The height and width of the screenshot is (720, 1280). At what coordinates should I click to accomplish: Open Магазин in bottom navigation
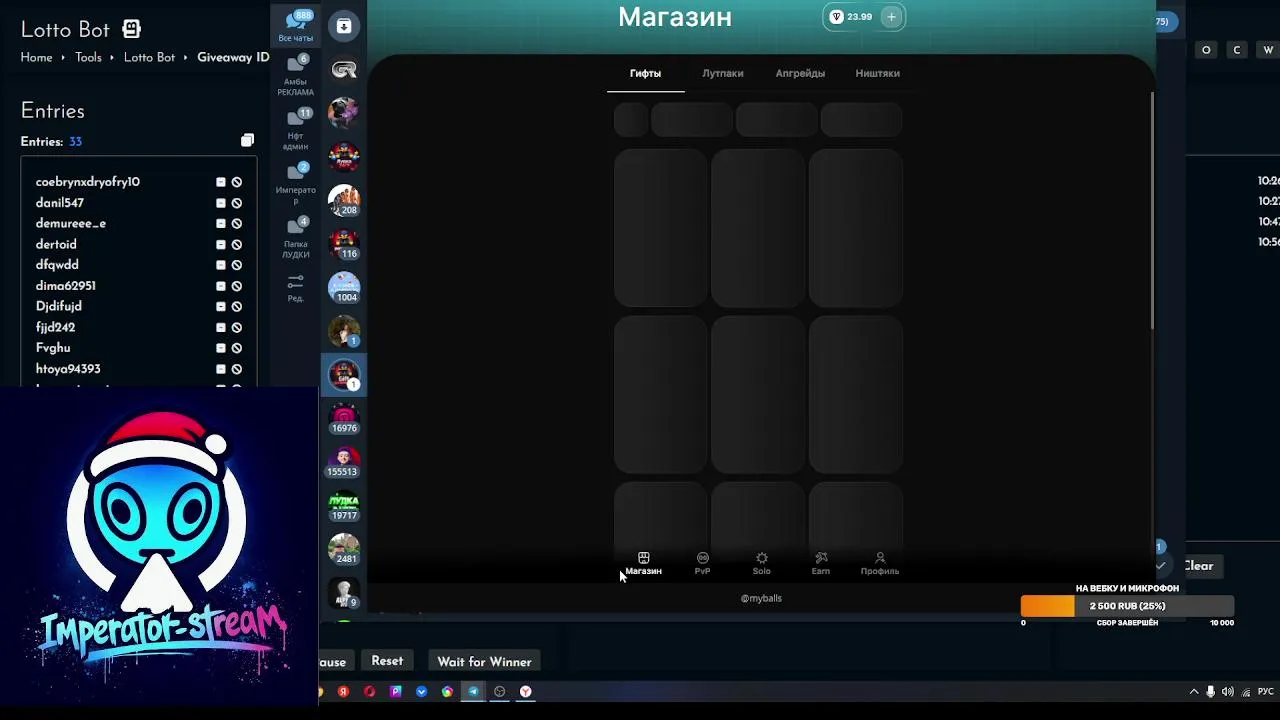click(x=643, y=564)
